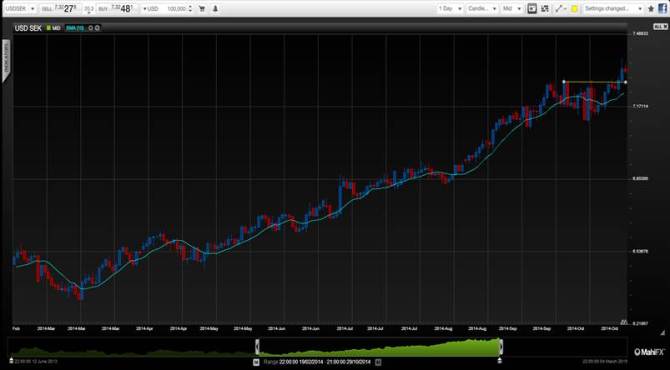Image resolution: width=670 pixels, height=370 pixels.
Task: Click the overview end lock marker
Action: click(500, 361)
